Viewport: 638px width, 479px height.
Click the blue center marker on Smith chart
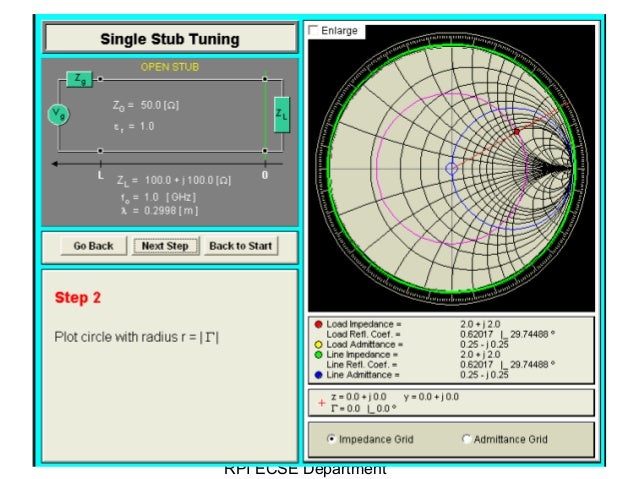(x=451, y=169)
